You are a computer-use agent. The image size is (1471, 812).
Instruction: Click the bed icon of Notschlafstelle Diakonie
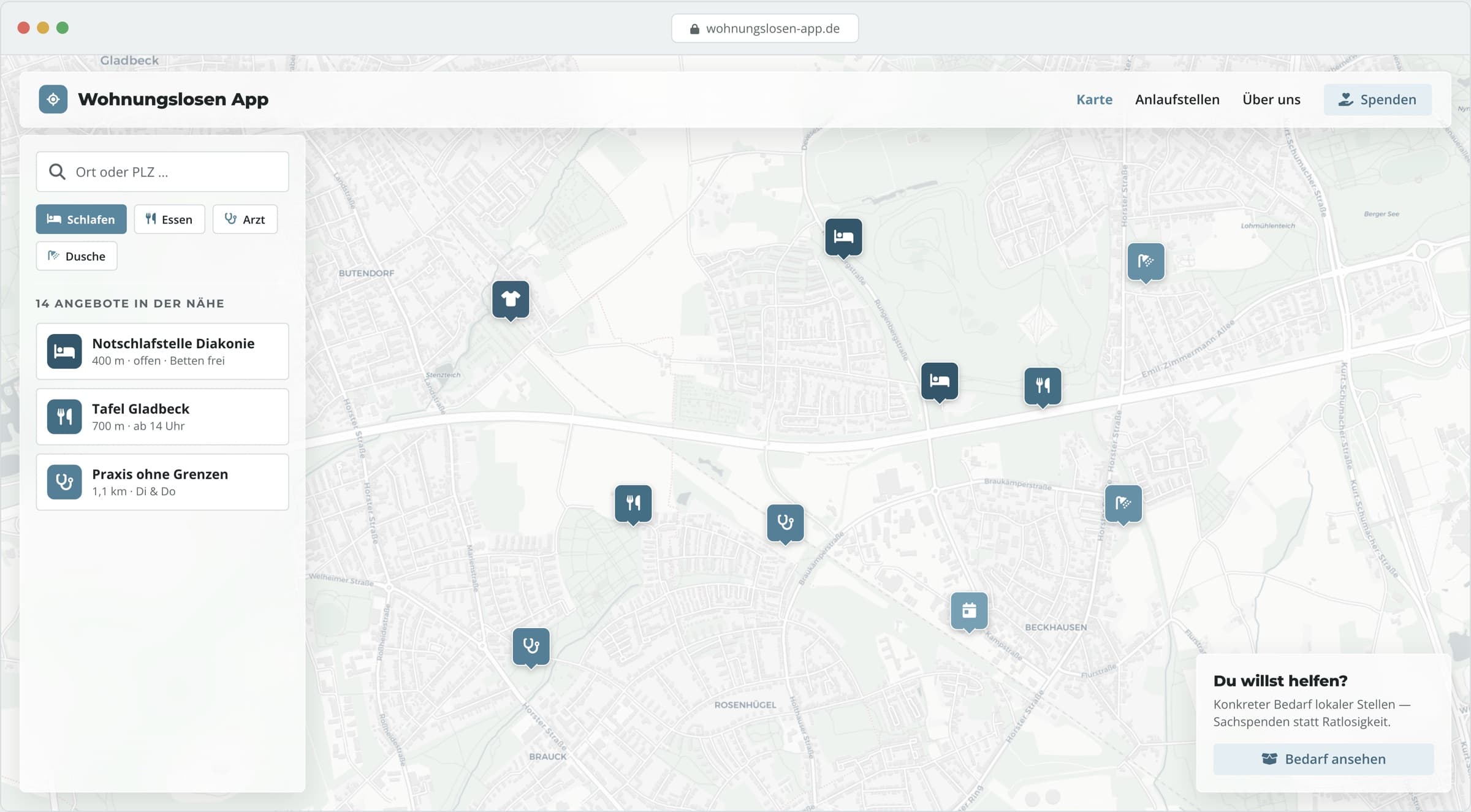pos(64,351)
